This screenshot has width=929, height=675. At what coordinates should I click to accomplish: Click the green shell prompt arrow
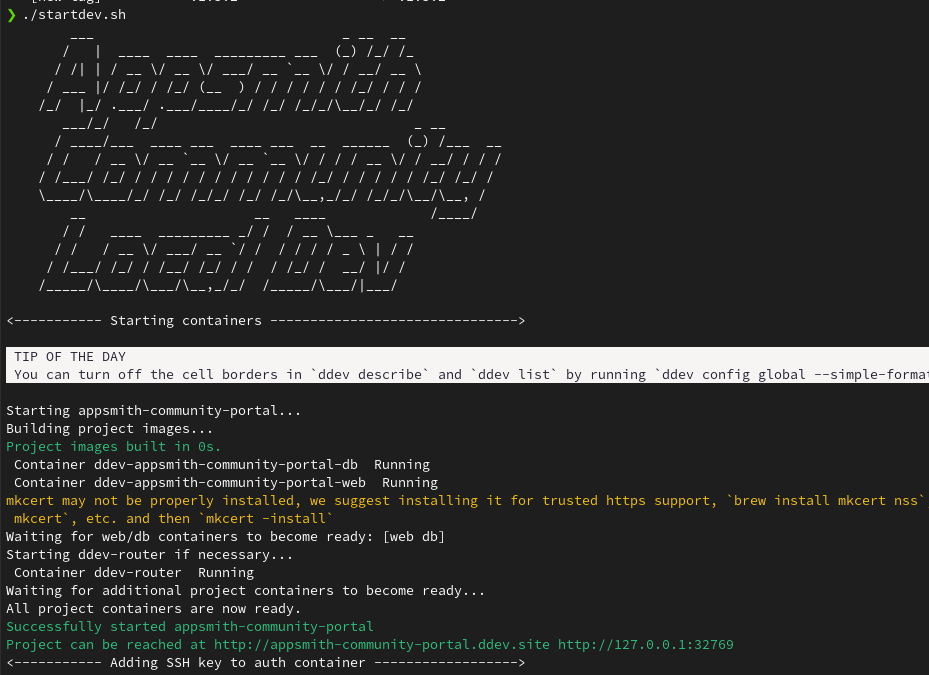[10, 14]
